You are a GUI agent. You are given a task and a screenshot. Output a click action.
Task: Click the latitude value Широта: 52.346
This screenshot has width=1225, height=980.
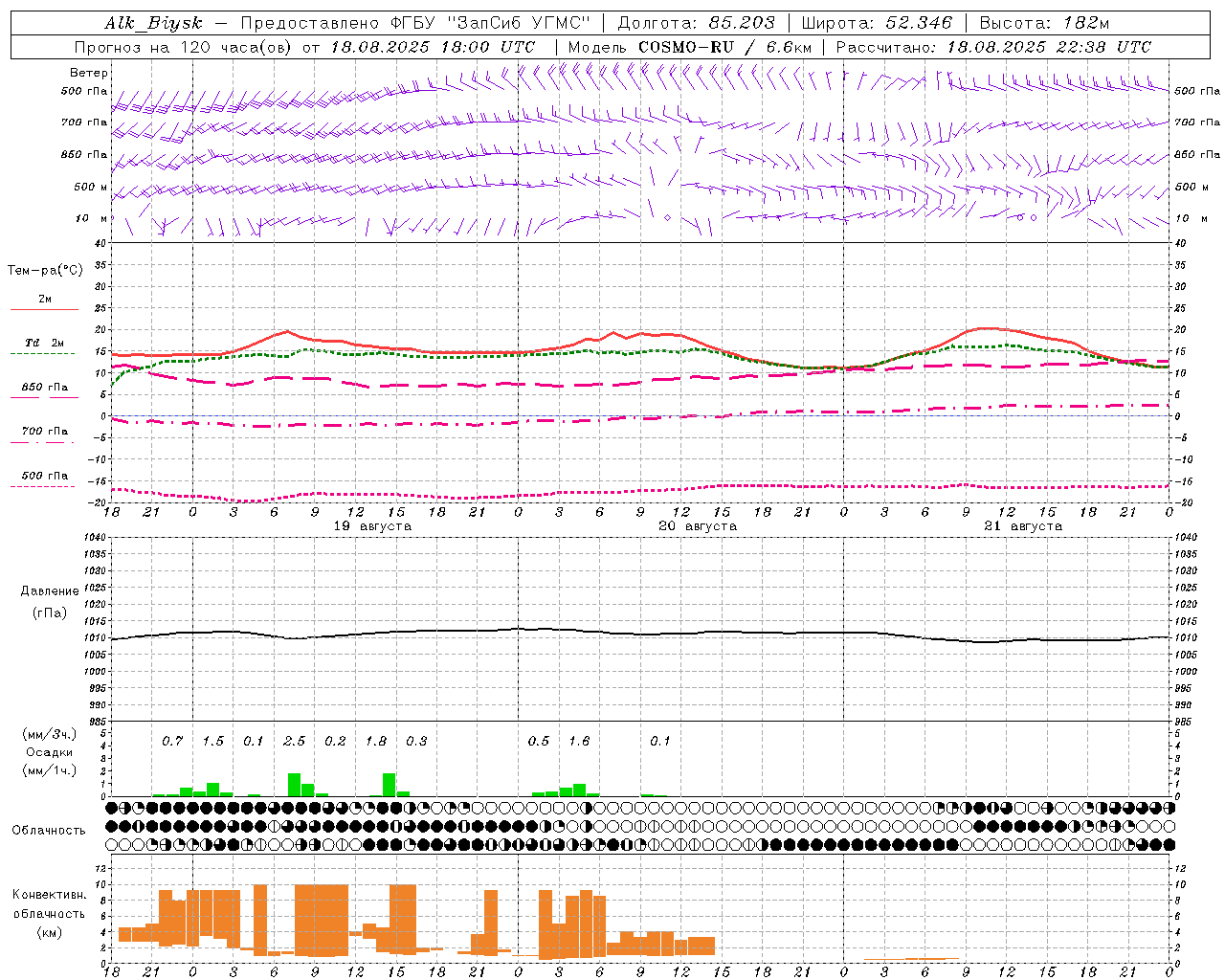(877, 23)
